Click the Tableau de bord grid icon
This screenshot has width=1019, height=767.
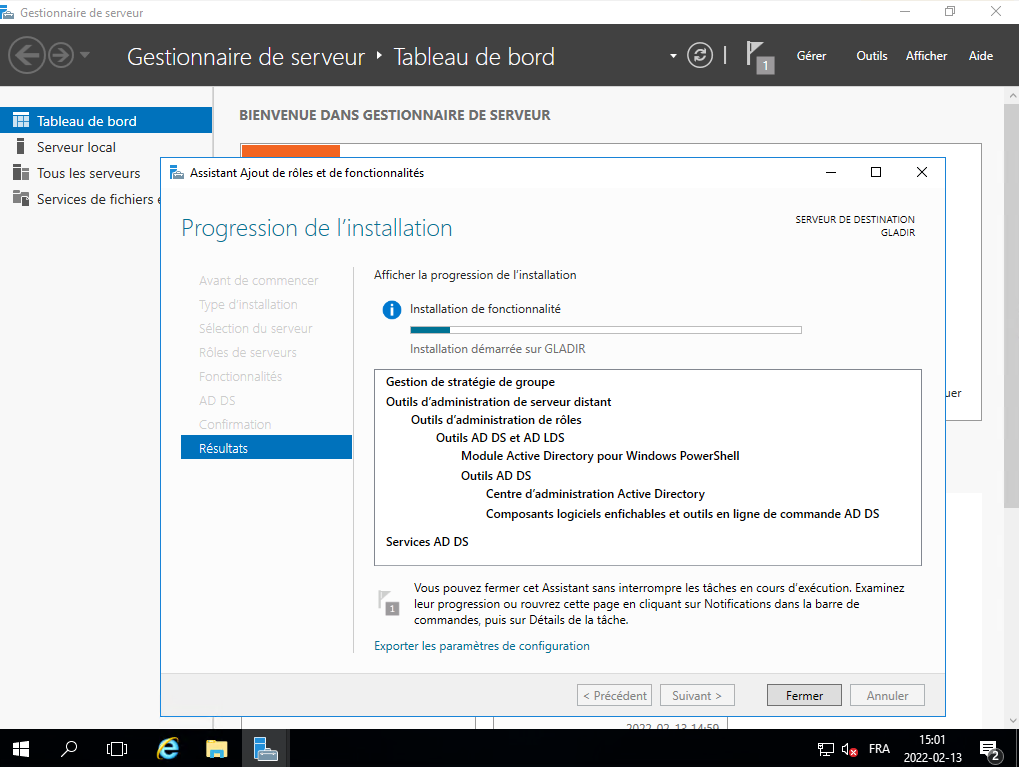click(21, 120)
